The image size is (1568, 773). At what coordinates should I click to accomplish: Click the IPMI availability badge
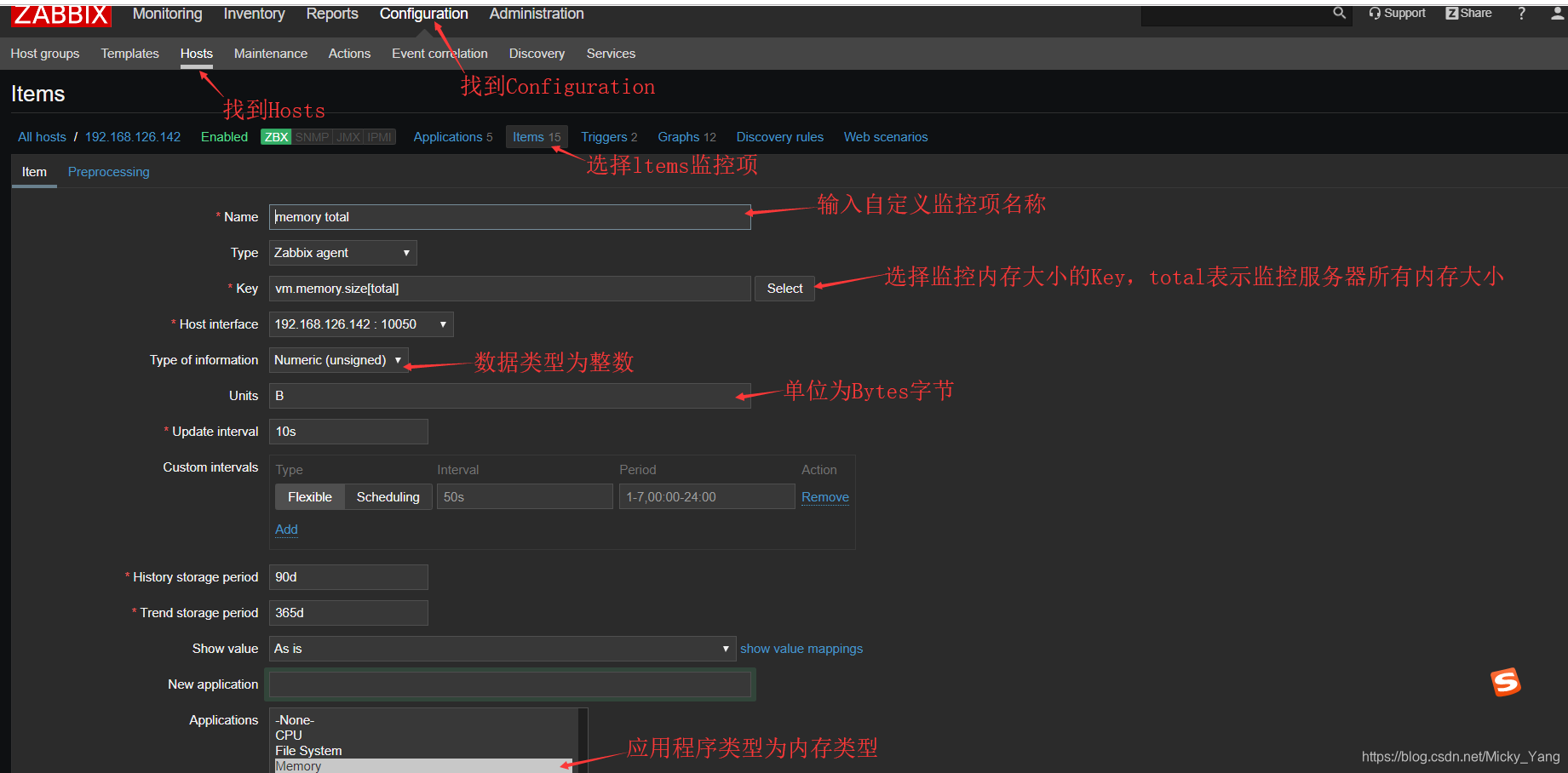pos(380,137)
